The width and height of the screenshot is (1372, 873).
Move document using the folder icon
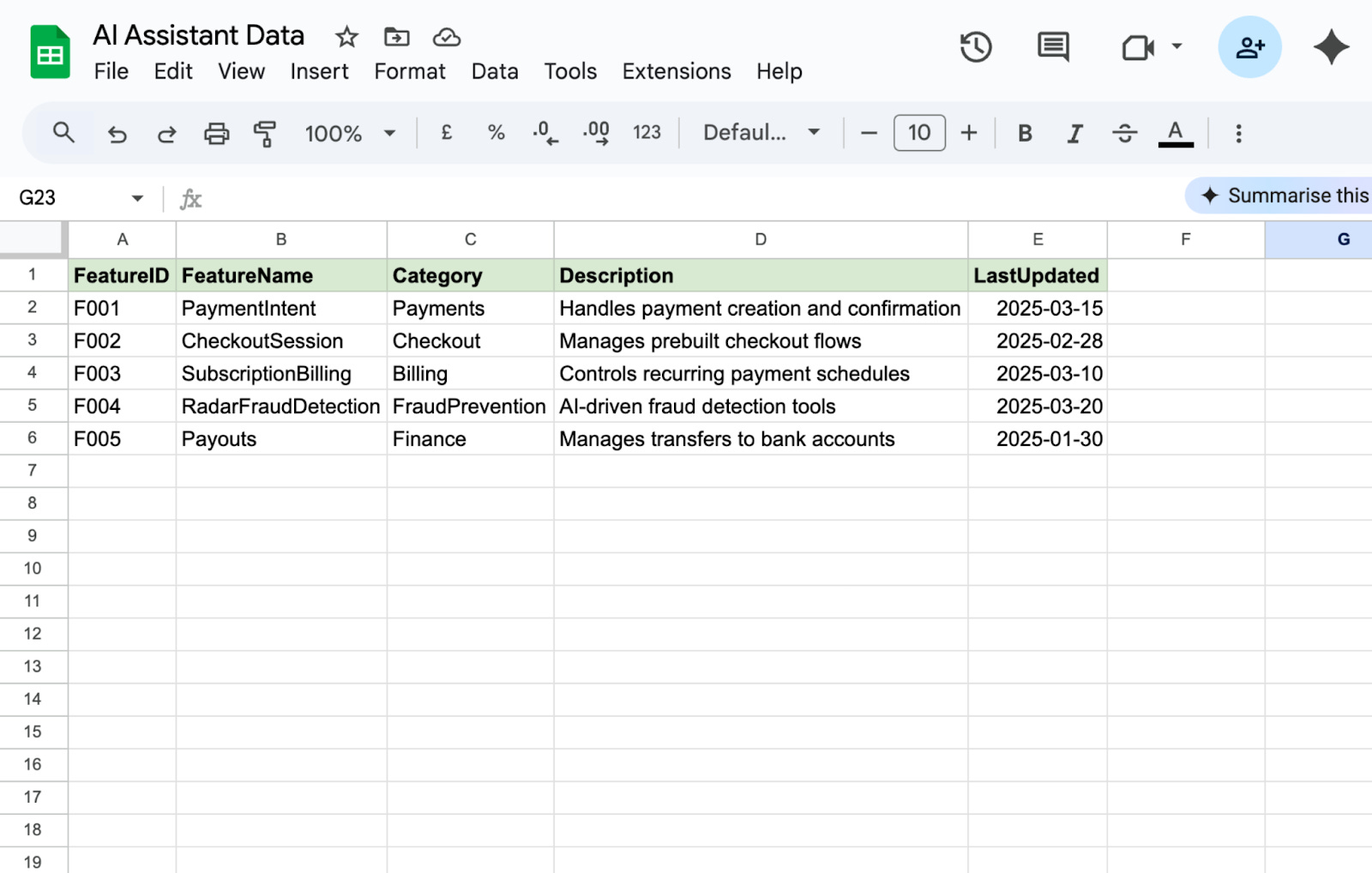point(396,37)
